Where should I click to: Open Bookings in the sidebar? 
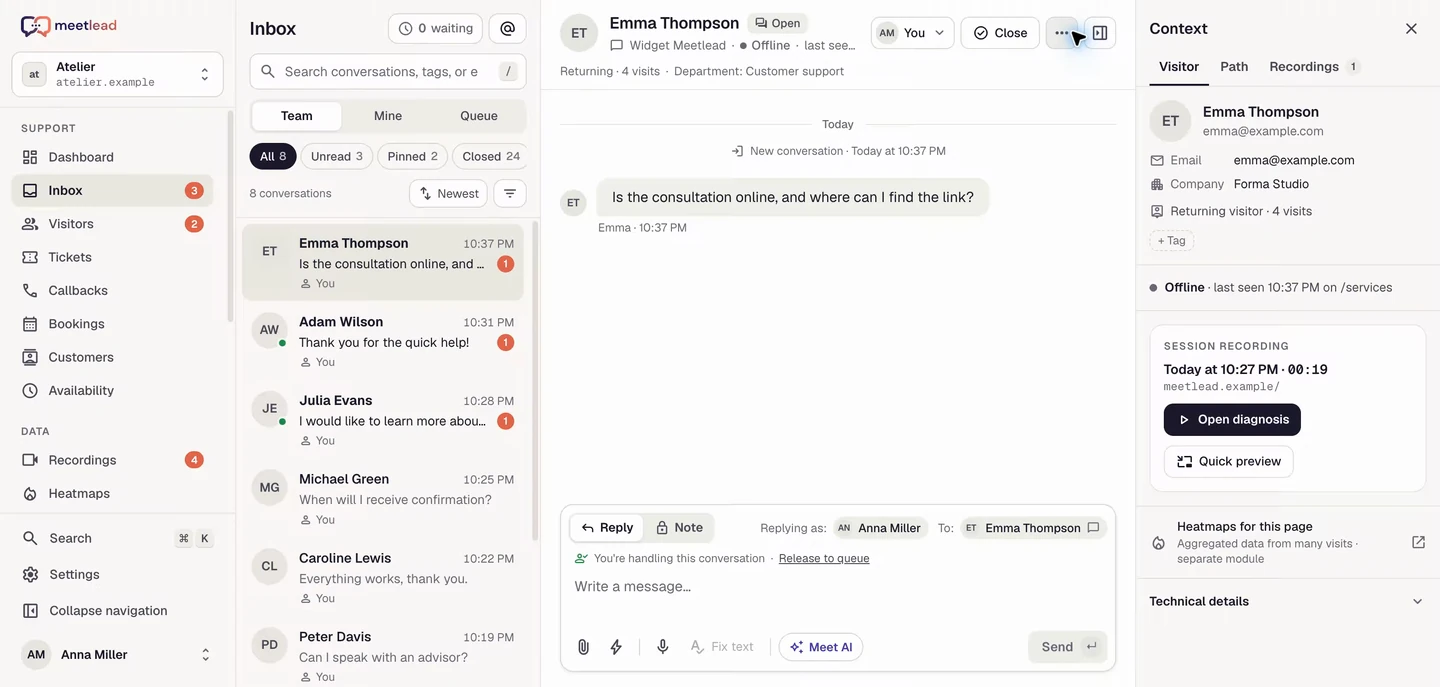point(112,324)
